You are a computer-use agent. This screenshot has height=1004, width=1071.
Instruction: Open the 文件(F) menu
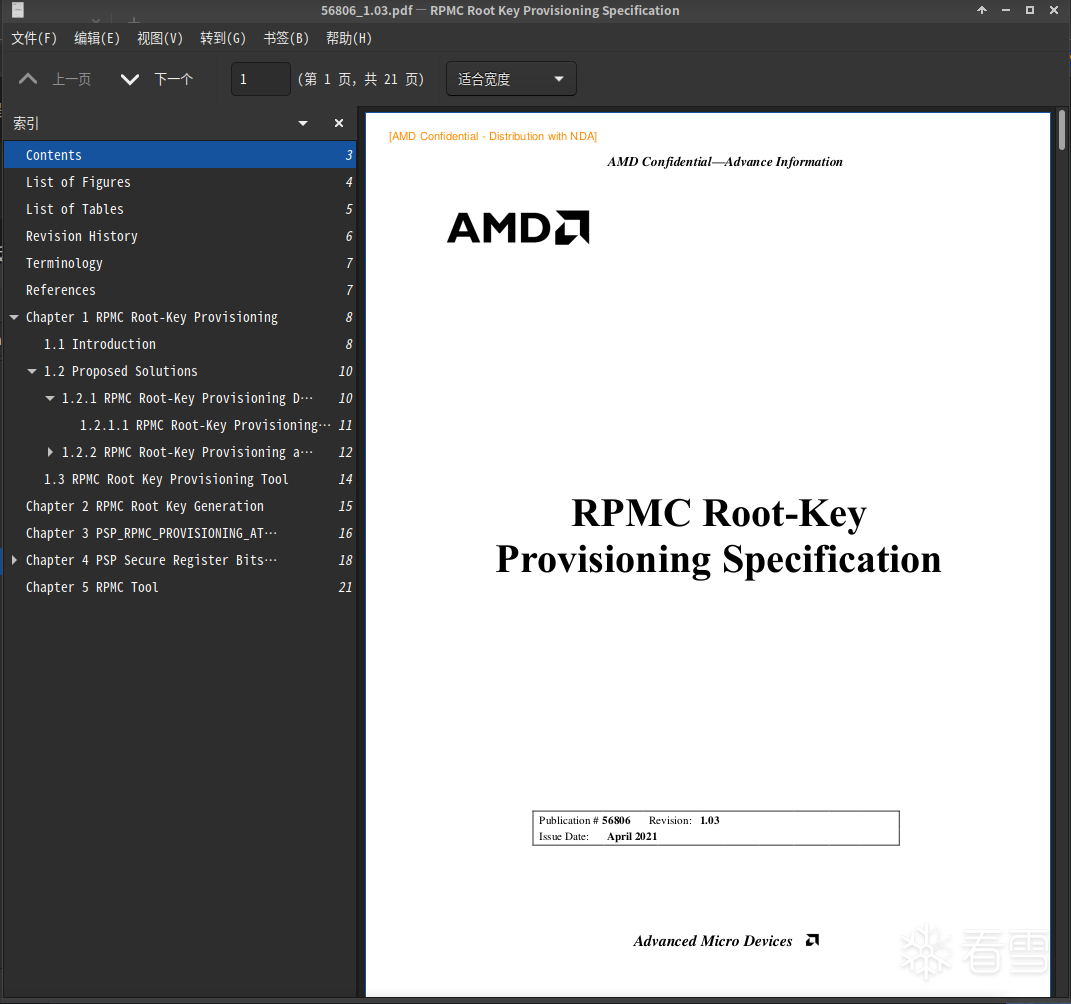pos(34,38)
